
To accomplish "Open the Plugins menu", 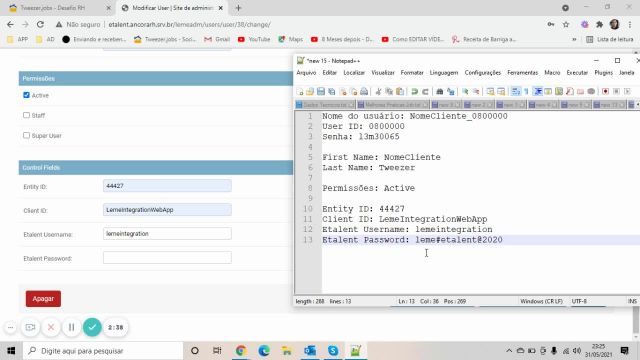I will click(603, 73).
